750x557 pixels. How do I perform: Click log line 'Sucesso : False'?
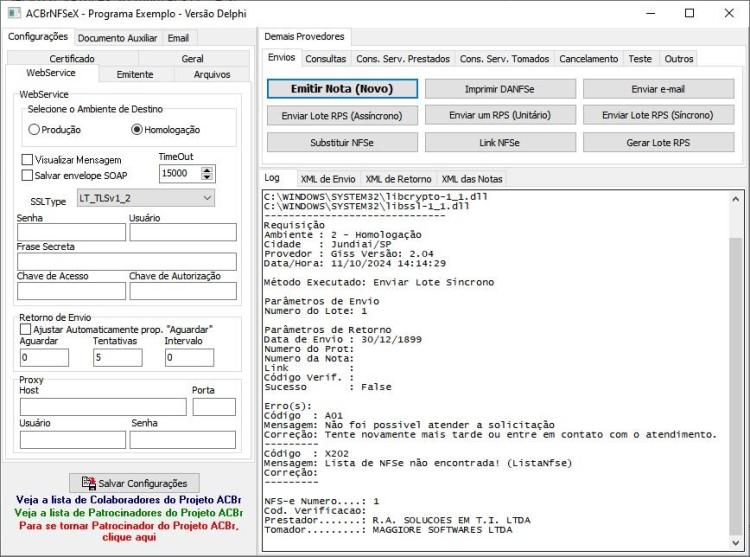coord(328,387)
